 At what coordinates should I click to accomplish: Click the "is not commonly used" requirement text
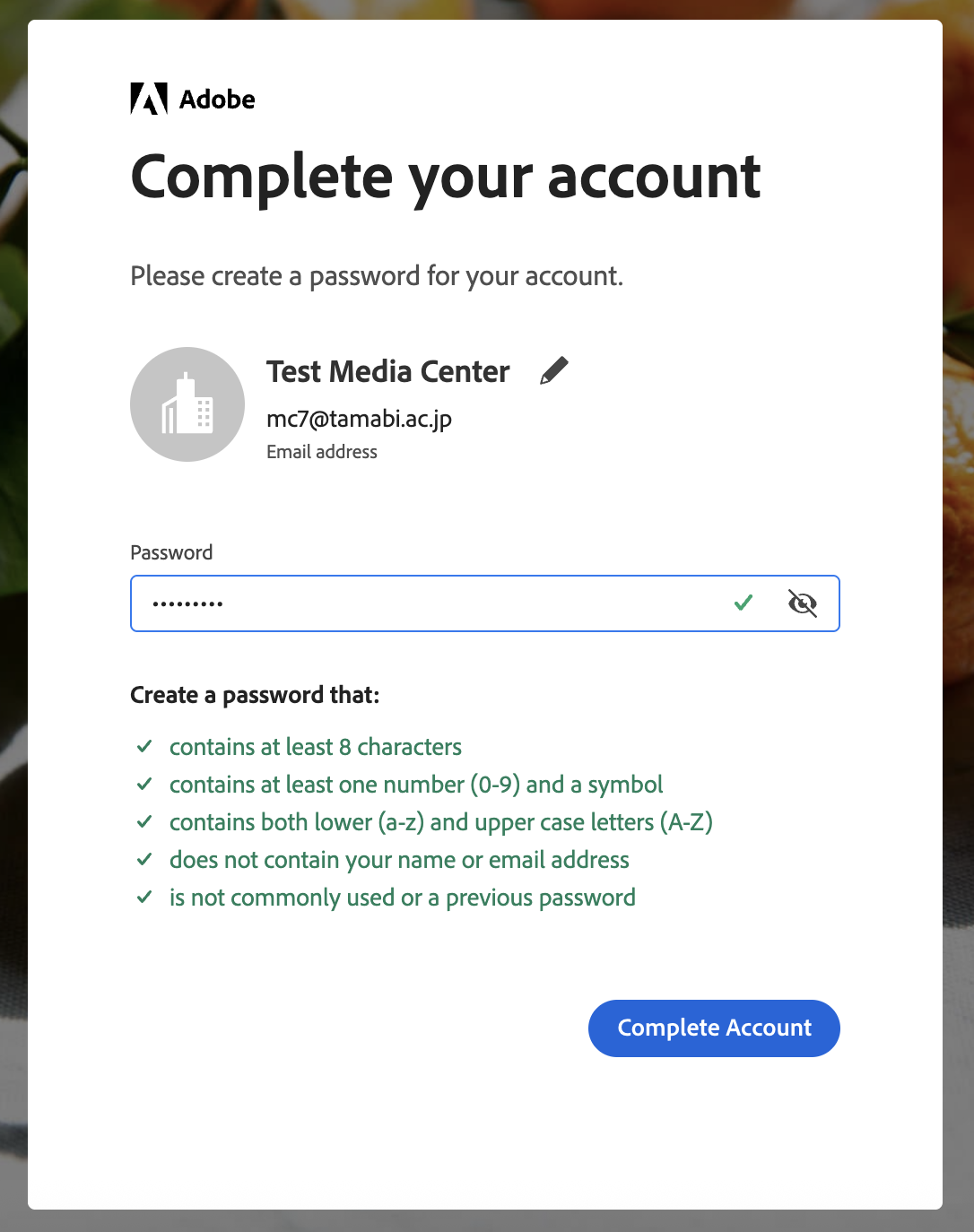point(402,898)
